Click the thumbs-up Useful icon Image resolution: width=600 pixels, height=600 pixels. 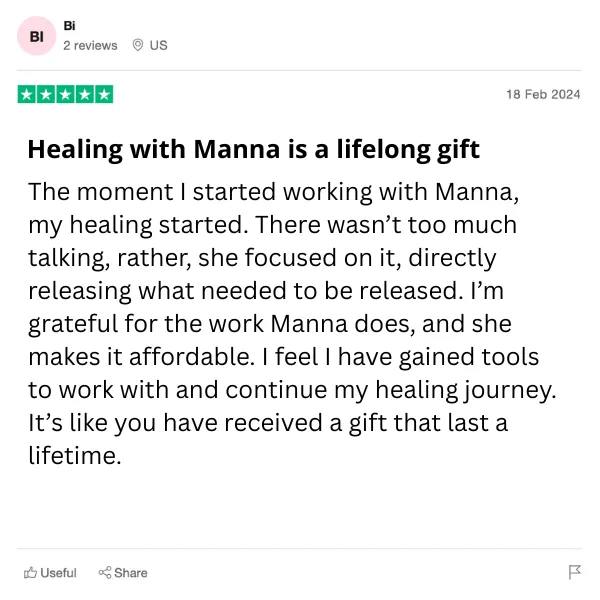coord(30,572)
